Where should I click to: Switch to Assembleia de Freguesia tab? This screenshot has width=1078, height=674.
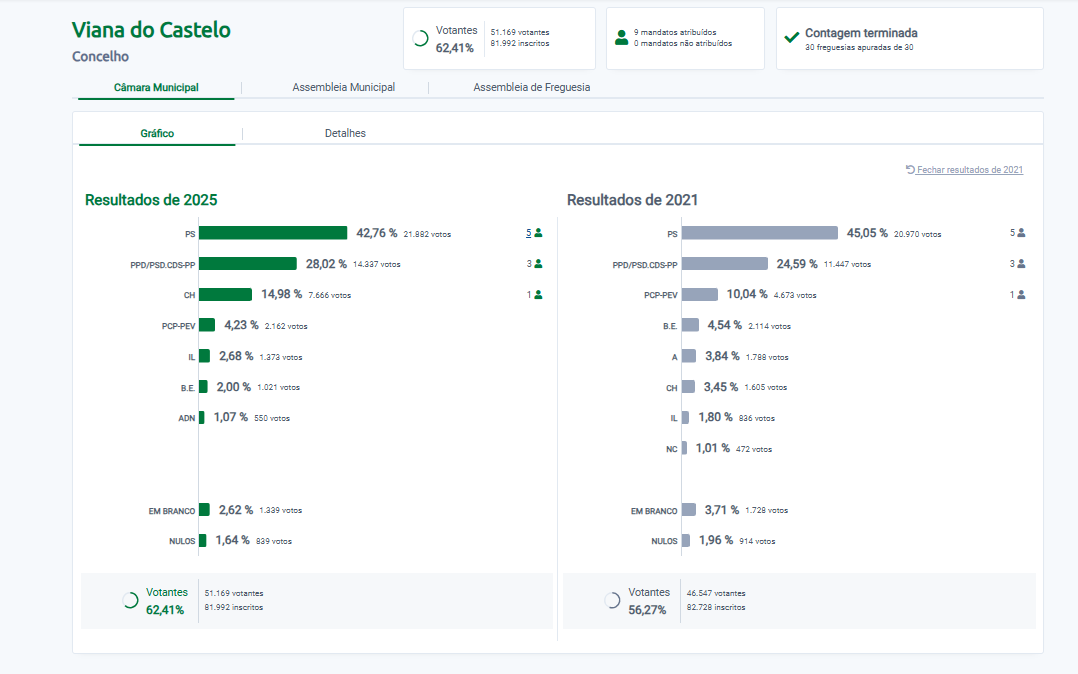click(x=531, y=87)
